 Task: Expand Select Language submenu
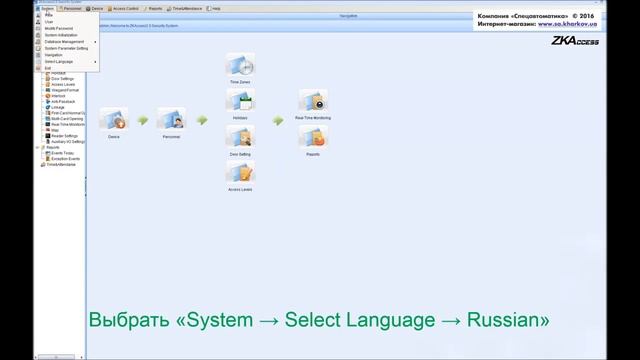[67, 62]
